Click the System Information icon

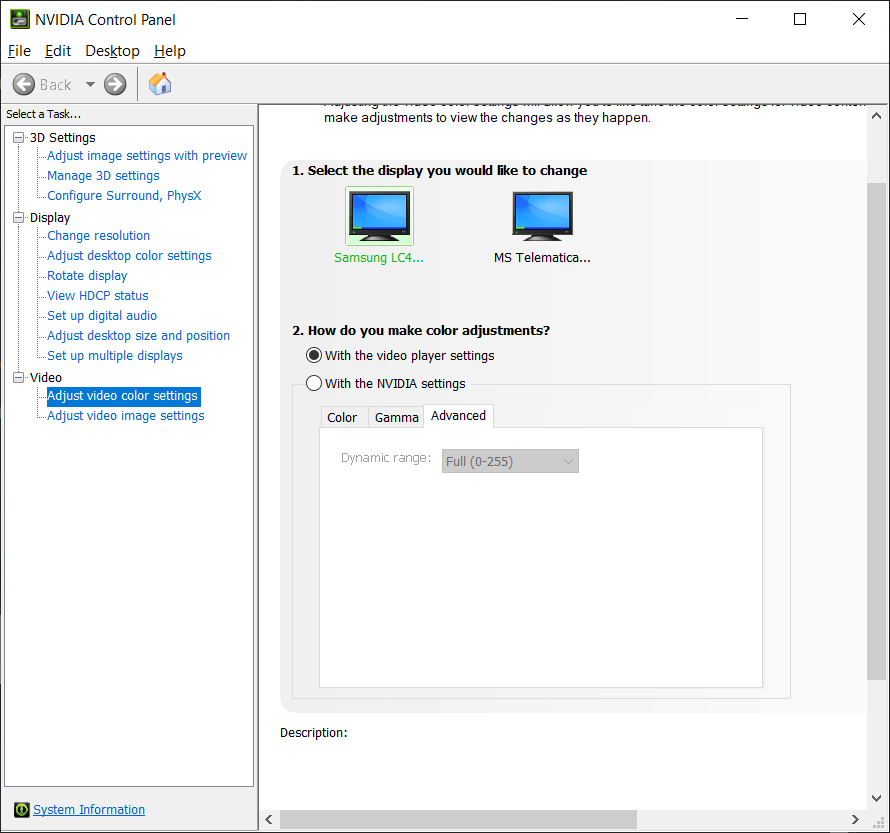pyautogui.click(x=22, y=810)
